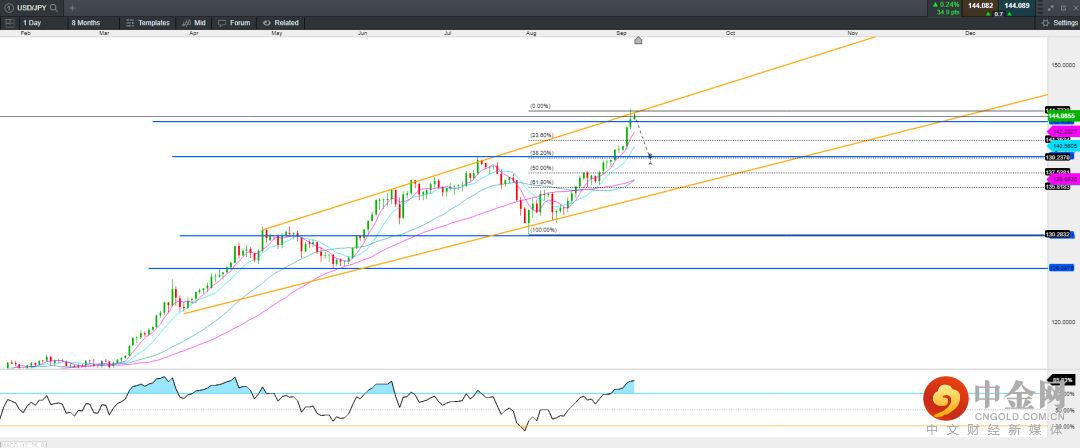Expand the 8 Months range dropdown
This screenshot has height=448, width=1080.
[93, 22]
